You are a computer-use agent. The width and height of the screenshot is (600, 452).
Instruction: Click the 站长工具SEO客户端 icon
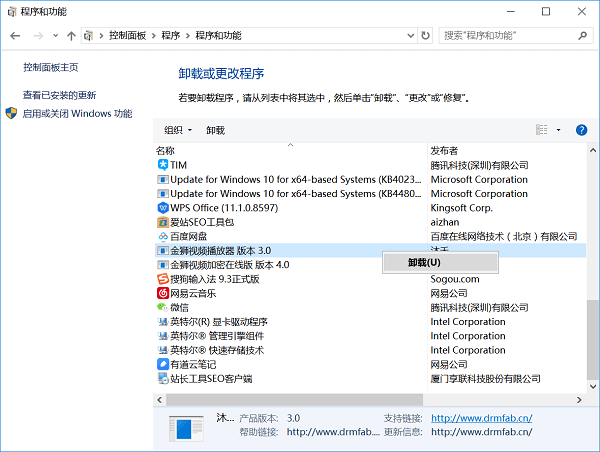click(163, 379)
